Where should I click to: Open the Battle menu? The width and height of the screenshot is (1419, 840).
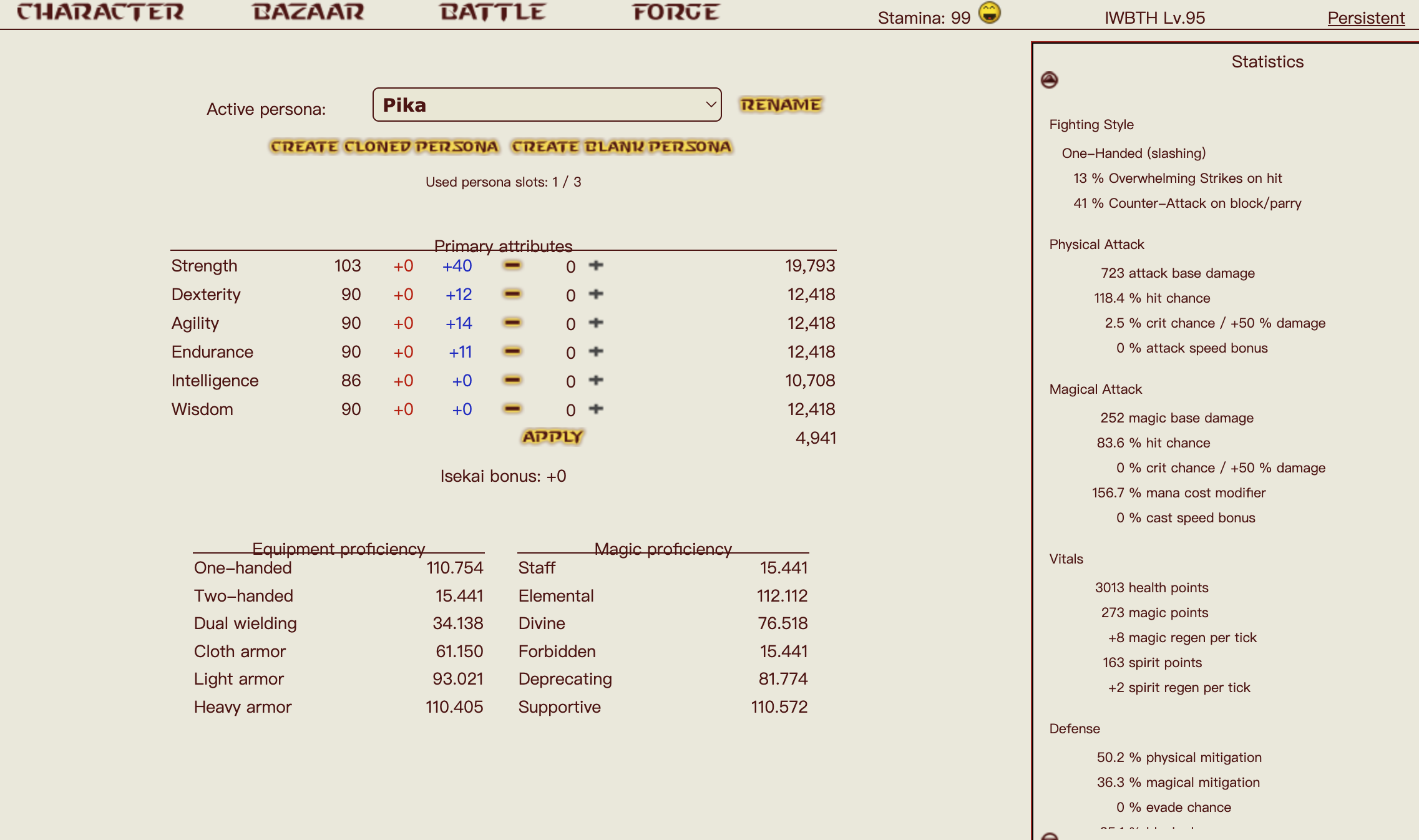pos(492,12)
